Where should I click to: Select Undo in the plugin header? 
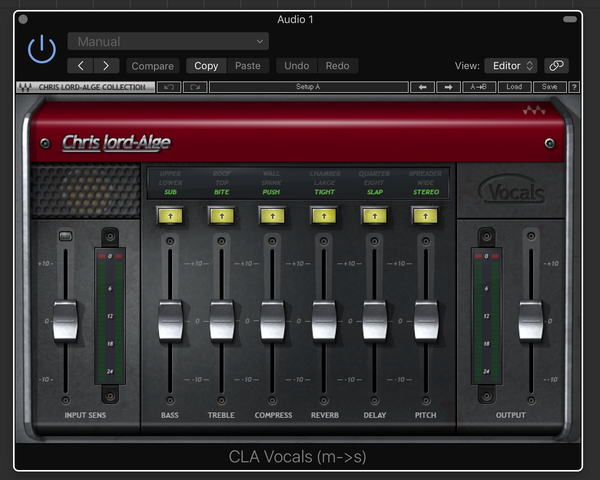click(297, 66)
